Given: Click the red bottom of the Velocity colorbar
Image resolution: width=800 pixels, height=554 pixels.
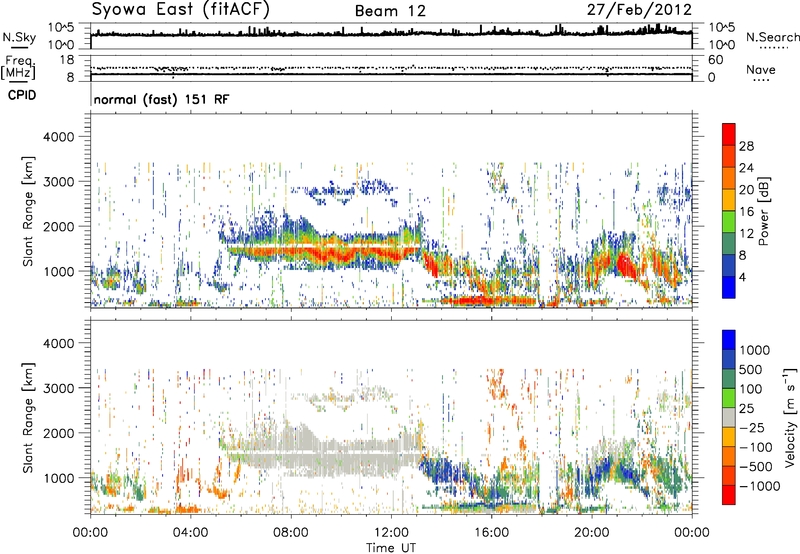Looking at the screenshot, I should click(x=729, y=495).
